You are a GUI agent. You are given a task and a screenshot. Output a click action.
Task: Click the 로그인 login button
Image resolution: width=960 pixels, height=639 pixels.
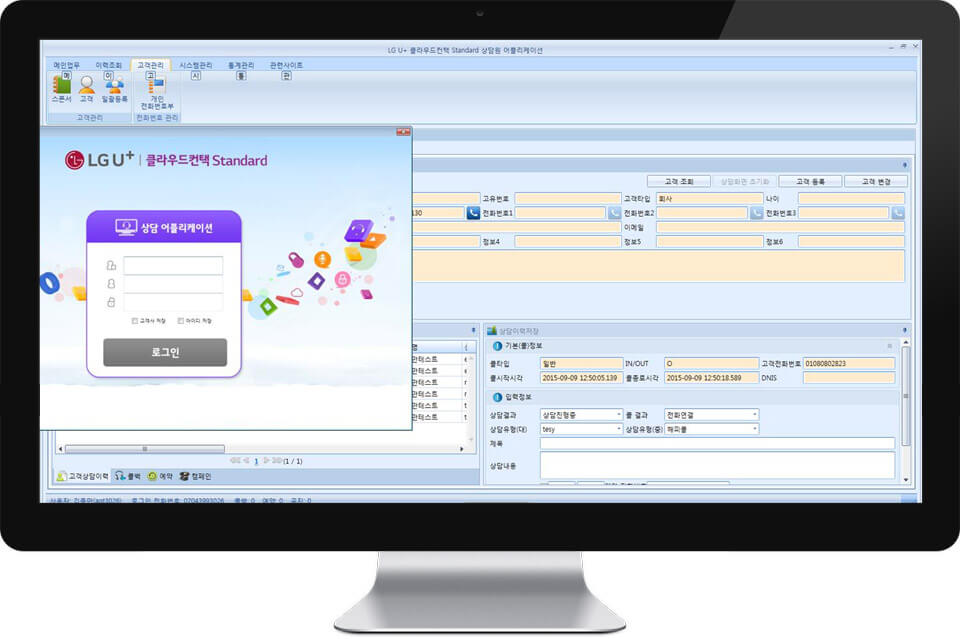(x=165, y=353)
